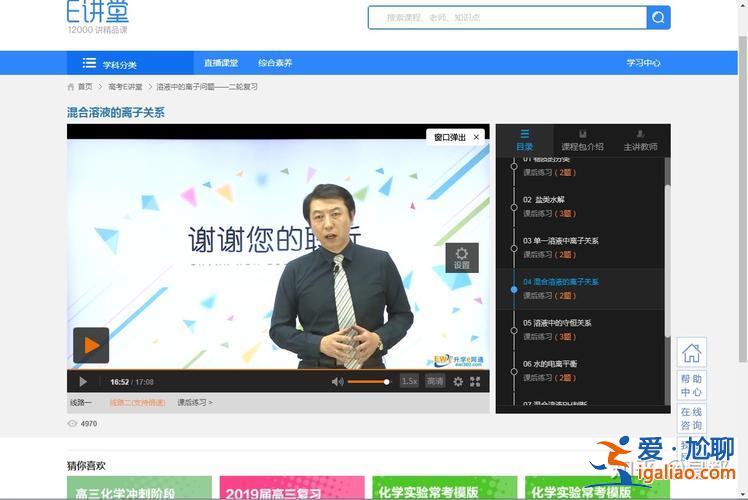748x500 pixels.
Task: Open the 1.5x playback speed selector
Action: tap(409, 381)
